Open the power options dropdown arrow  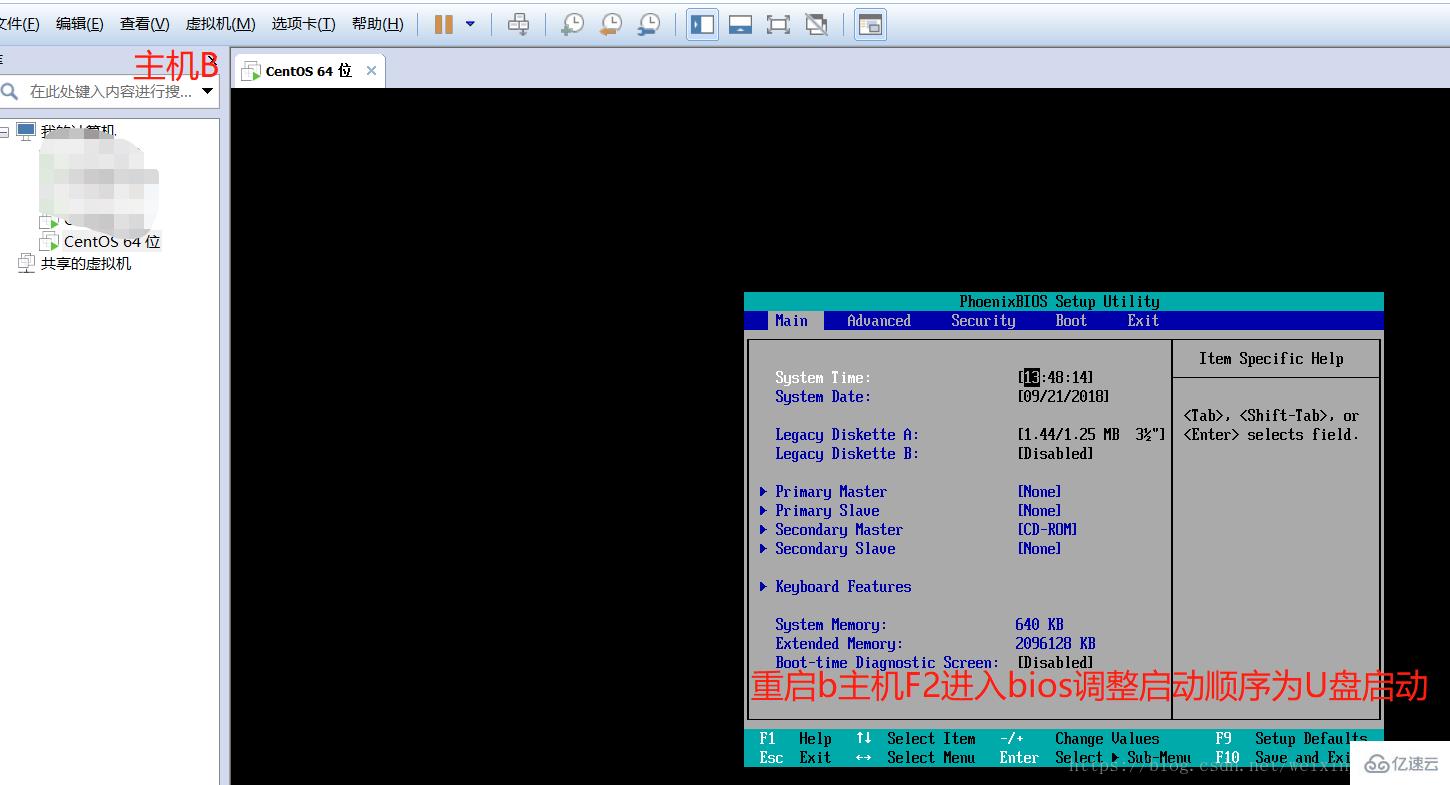click(x=470, y=24)
